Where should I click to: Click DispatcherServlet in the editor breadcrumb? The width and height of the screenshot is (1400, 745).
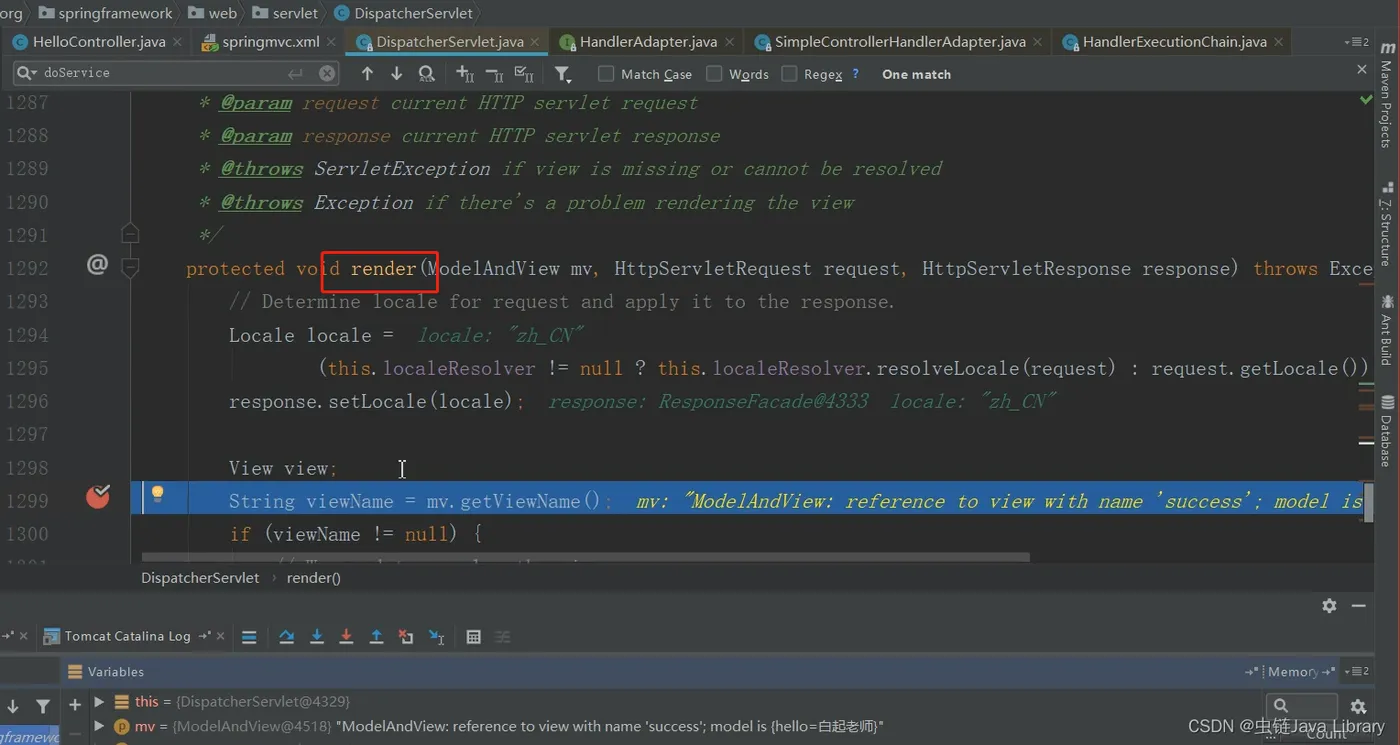(200, 578)
